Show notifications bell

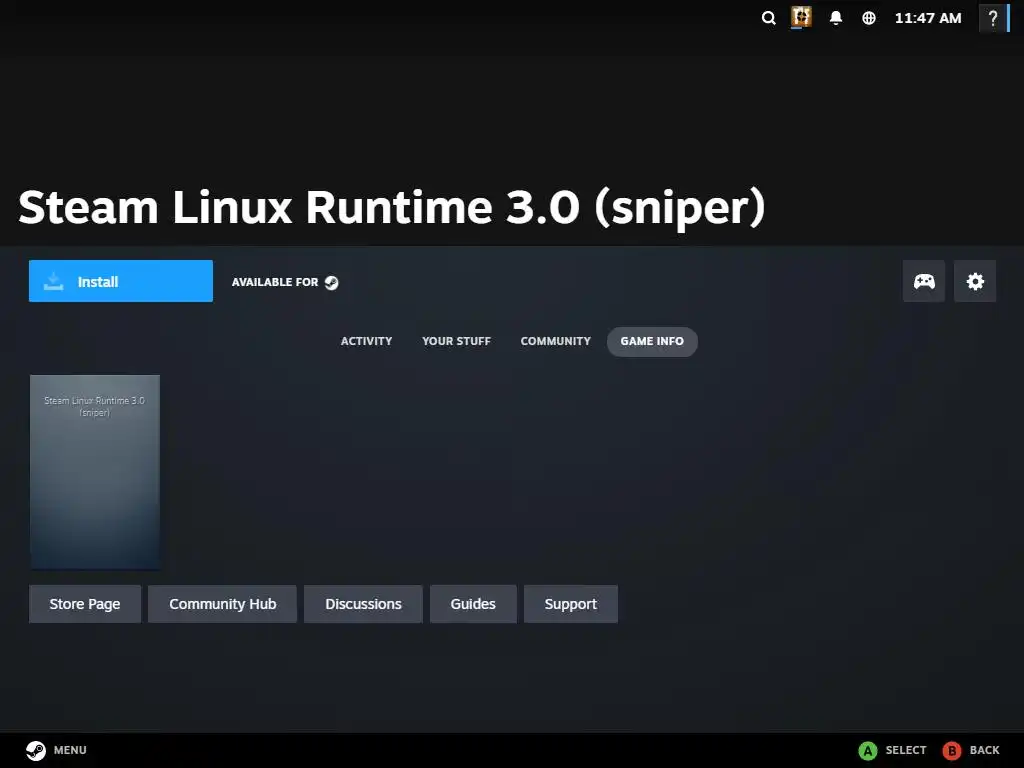pyautogui.click(x=835, y=18)
